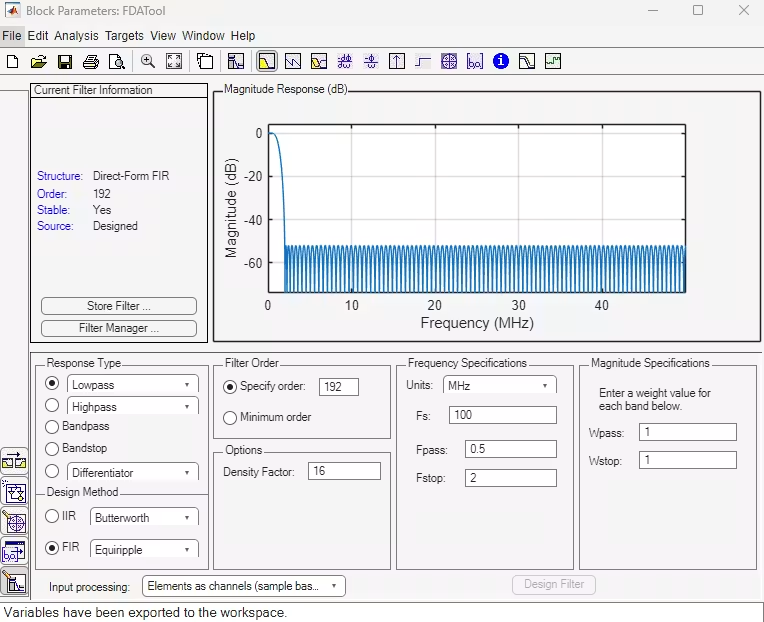This screenshot has width=764, height=622.
Task: Click the Specify order value field
Action: click(x=339, y=387)
